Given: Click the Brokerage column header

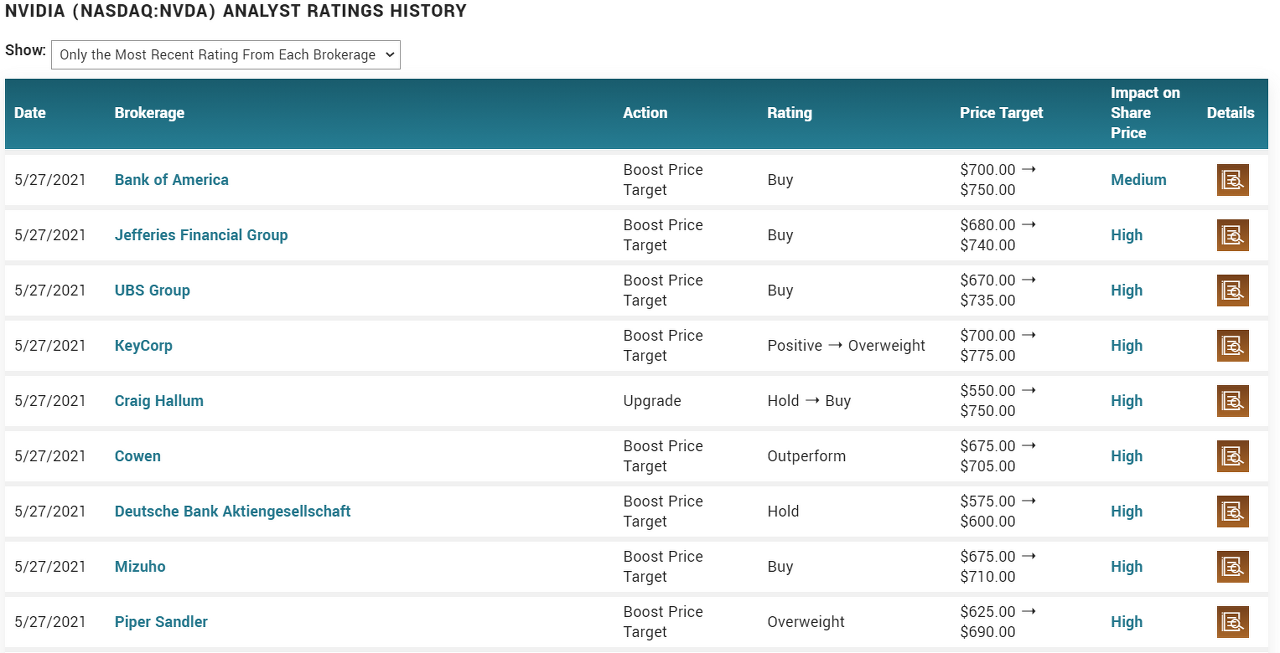Looking at the screenshot, I should (x=150, y=113).
